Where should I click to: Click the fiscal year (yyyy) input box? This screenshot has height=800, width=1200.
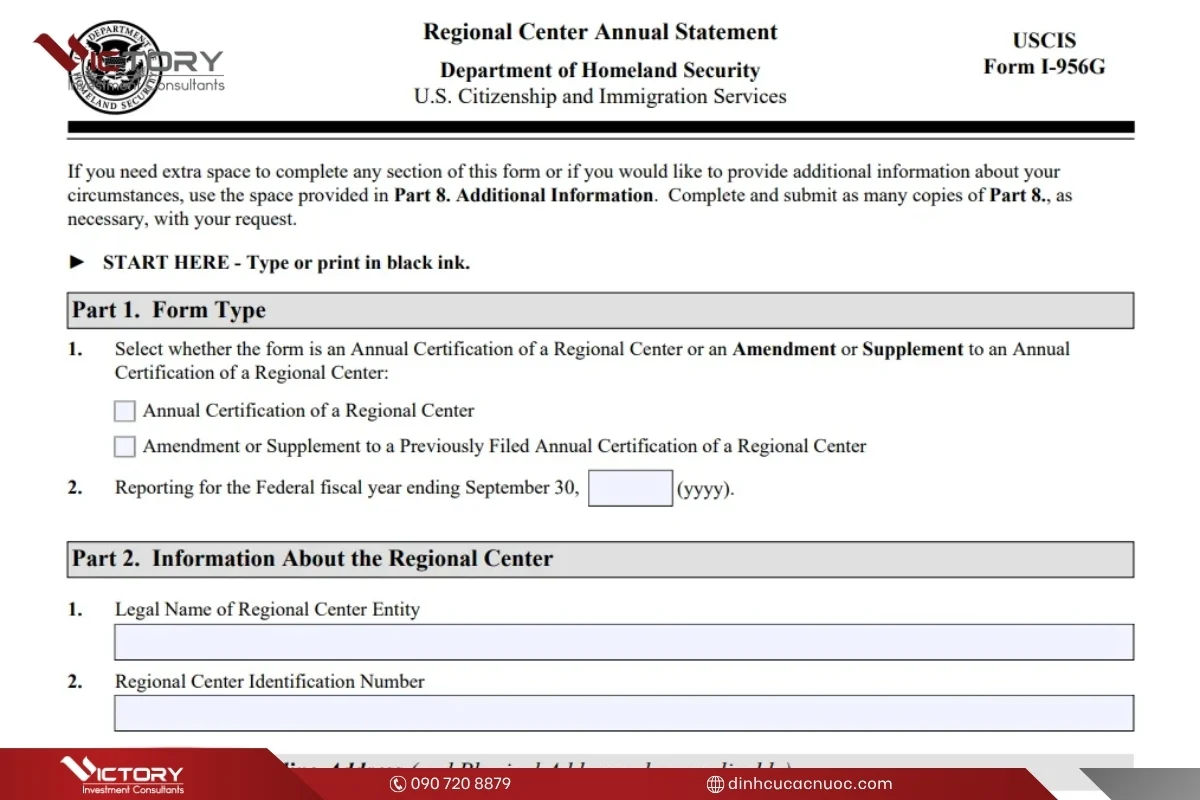[630, 489]
